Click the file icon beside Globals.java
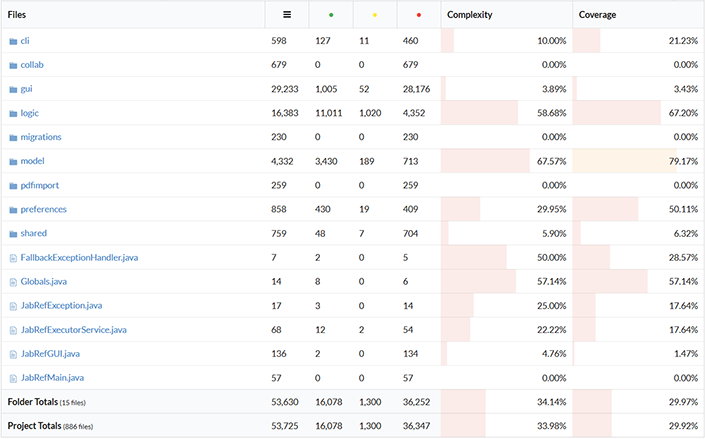Viewport: 705px width, 439px height. pyautogui.click(x=13, y=281)
